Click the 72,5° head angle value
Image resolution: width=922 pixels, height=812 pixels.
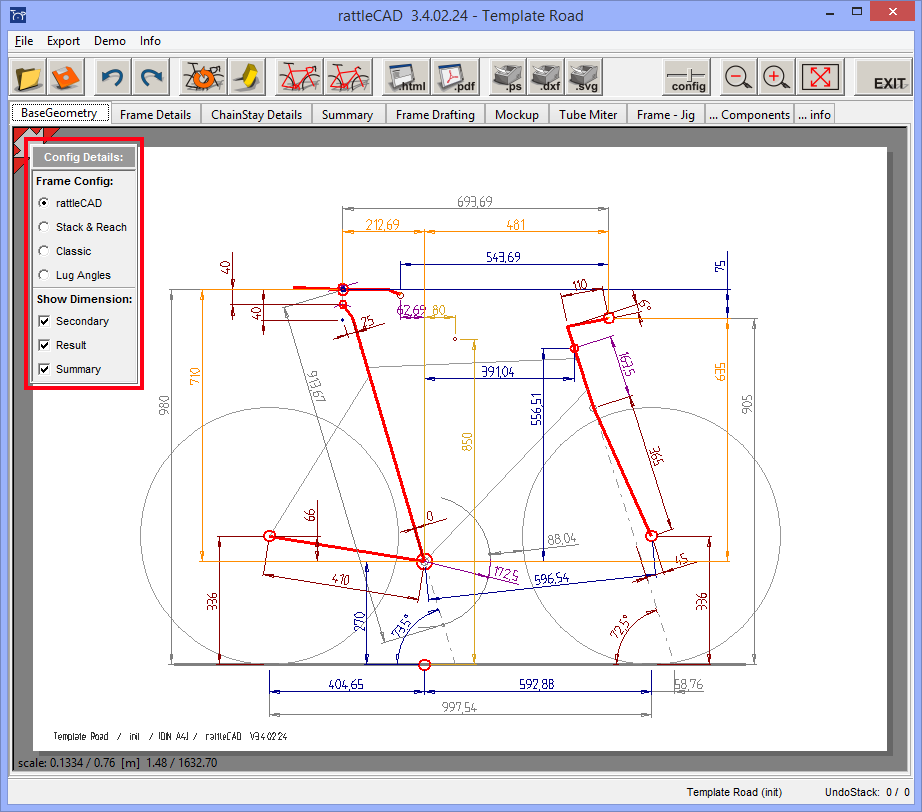[x=619, y=627]
